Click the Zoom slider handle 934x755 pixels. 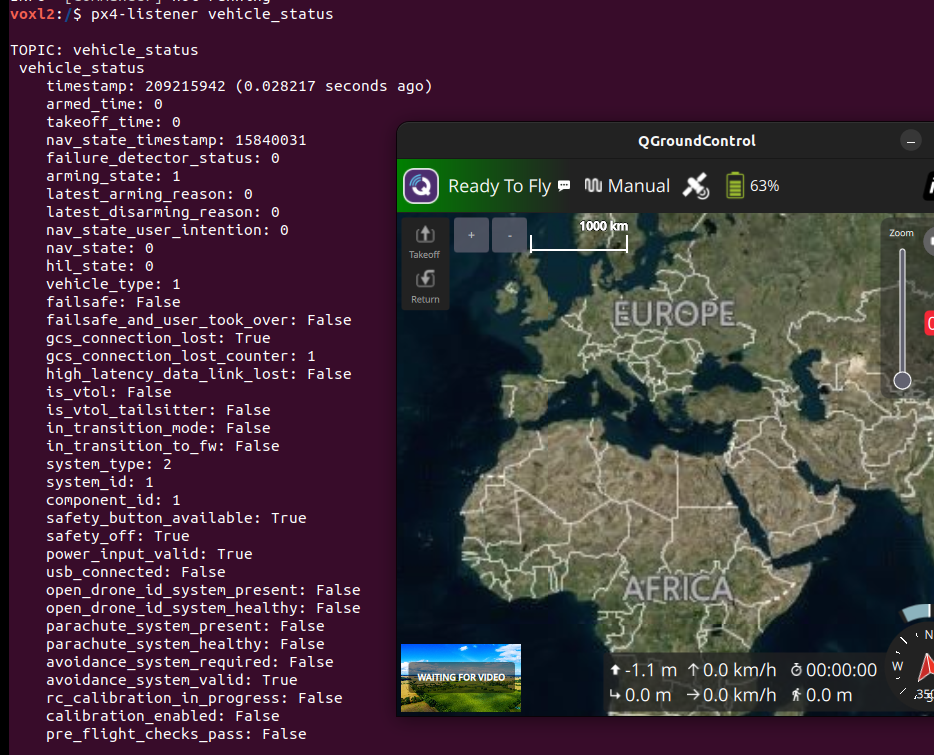coord(902,380)
